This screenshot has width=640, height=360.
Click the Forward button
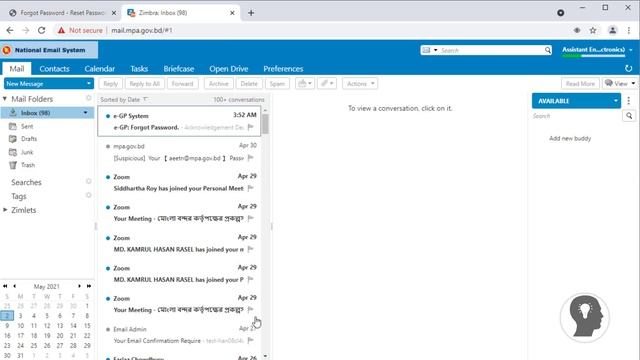182,84
